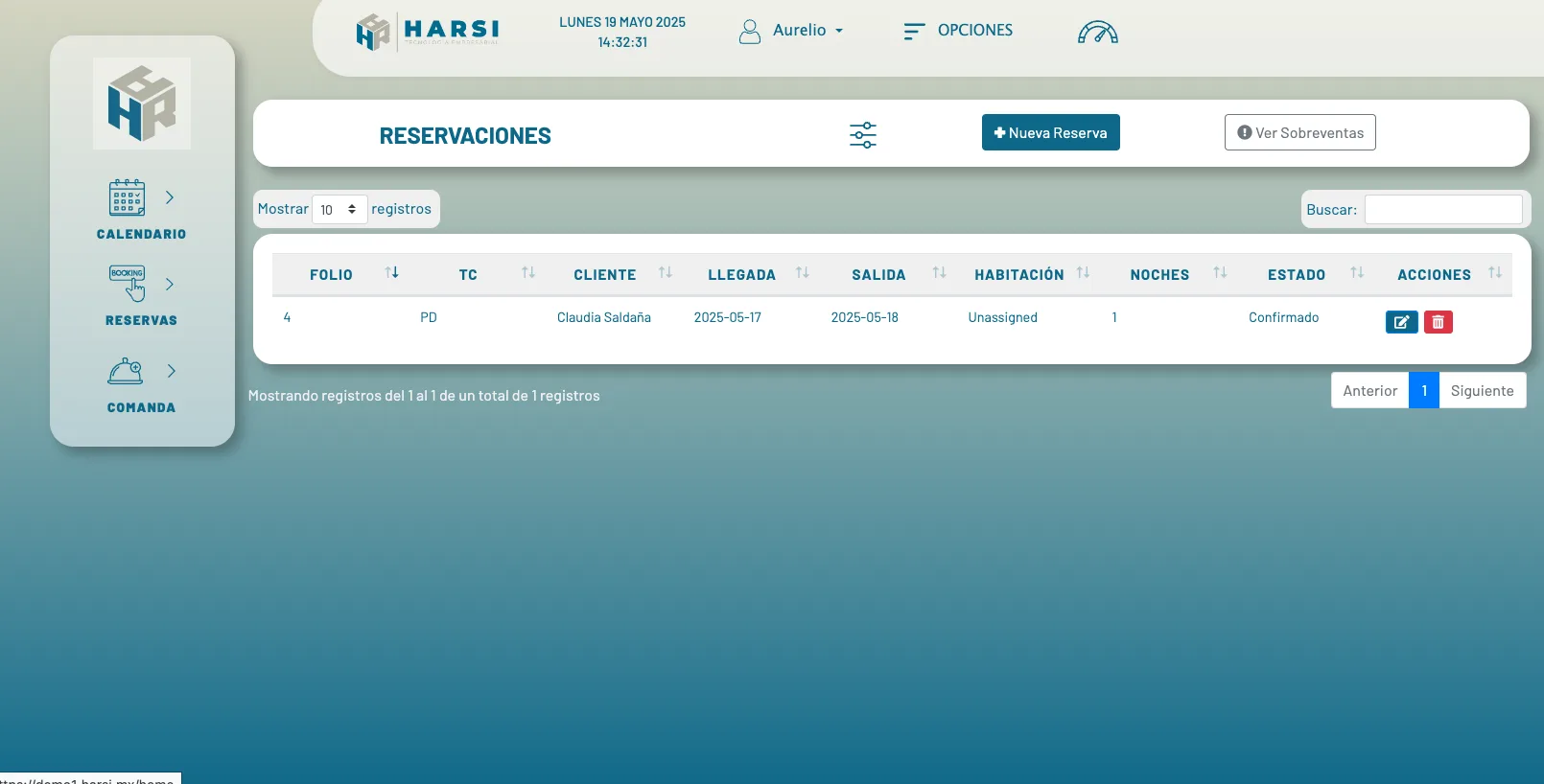Go to Siguiente page

(x=1482, y=390)
